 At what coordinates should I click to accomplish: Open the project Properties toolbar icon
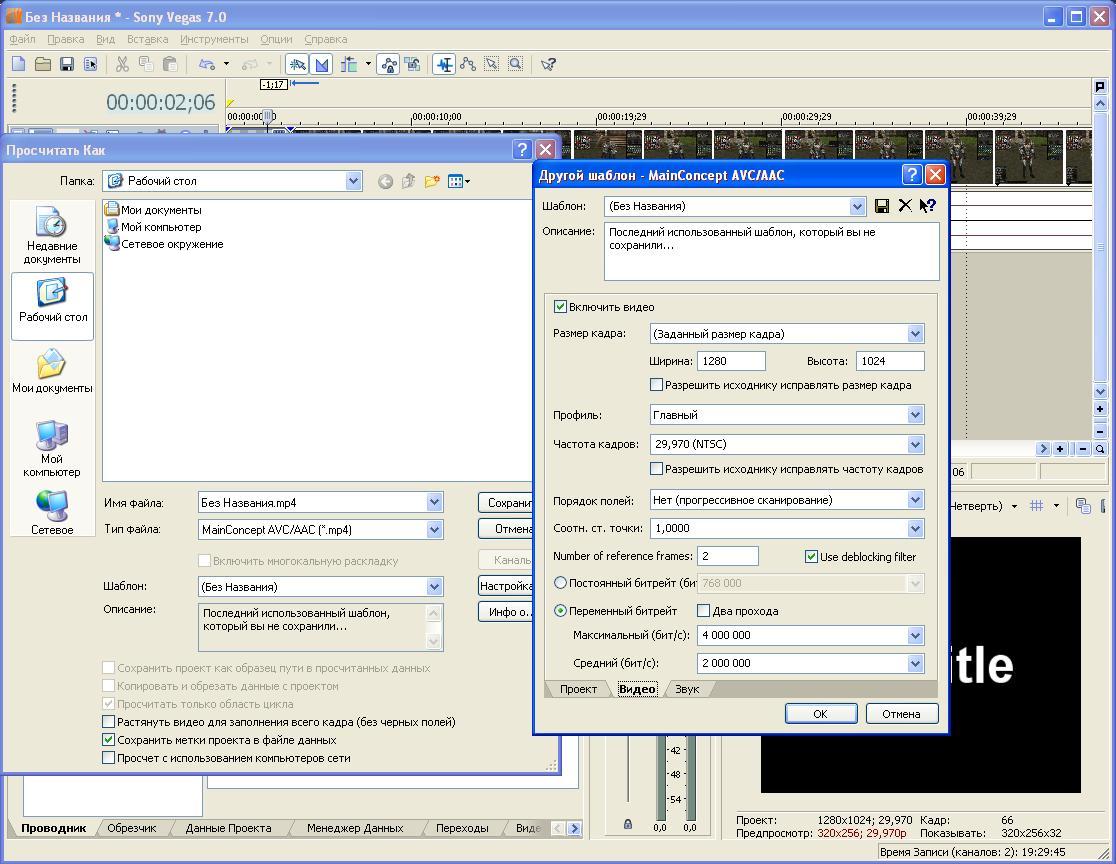tap(90, 64)
